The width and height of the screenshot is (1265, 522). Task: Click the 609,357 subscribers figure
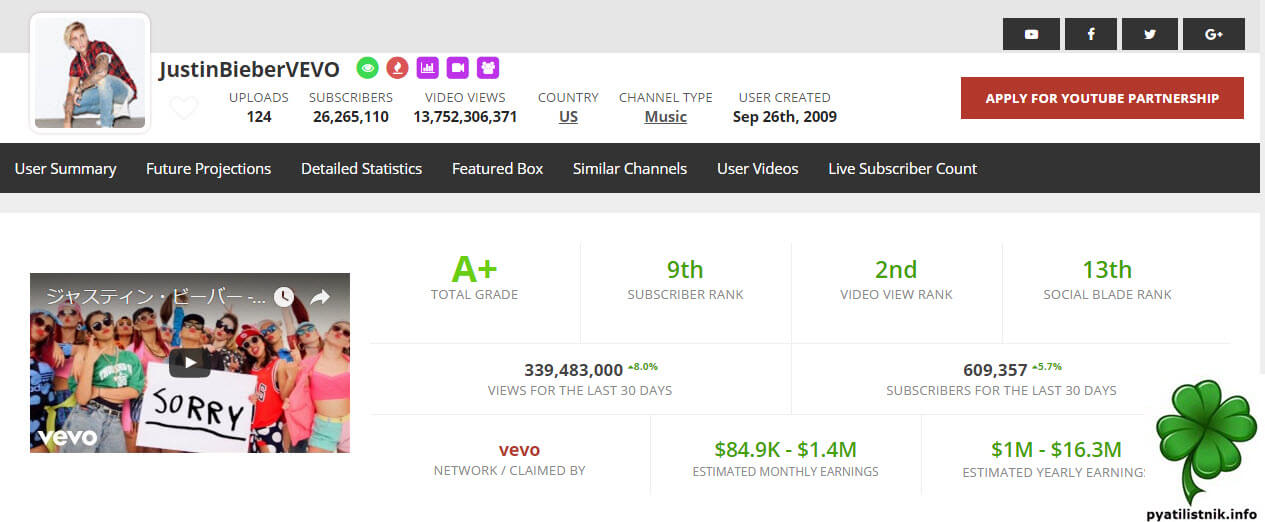click(x=995, y=370)
